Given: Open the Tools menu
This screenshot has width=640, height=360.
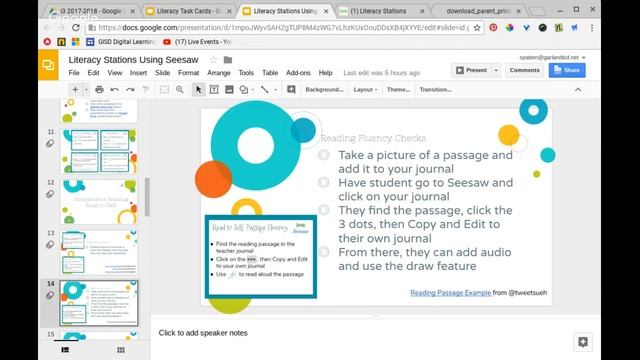Looking at the screenshot, I should tap(246, 73).
